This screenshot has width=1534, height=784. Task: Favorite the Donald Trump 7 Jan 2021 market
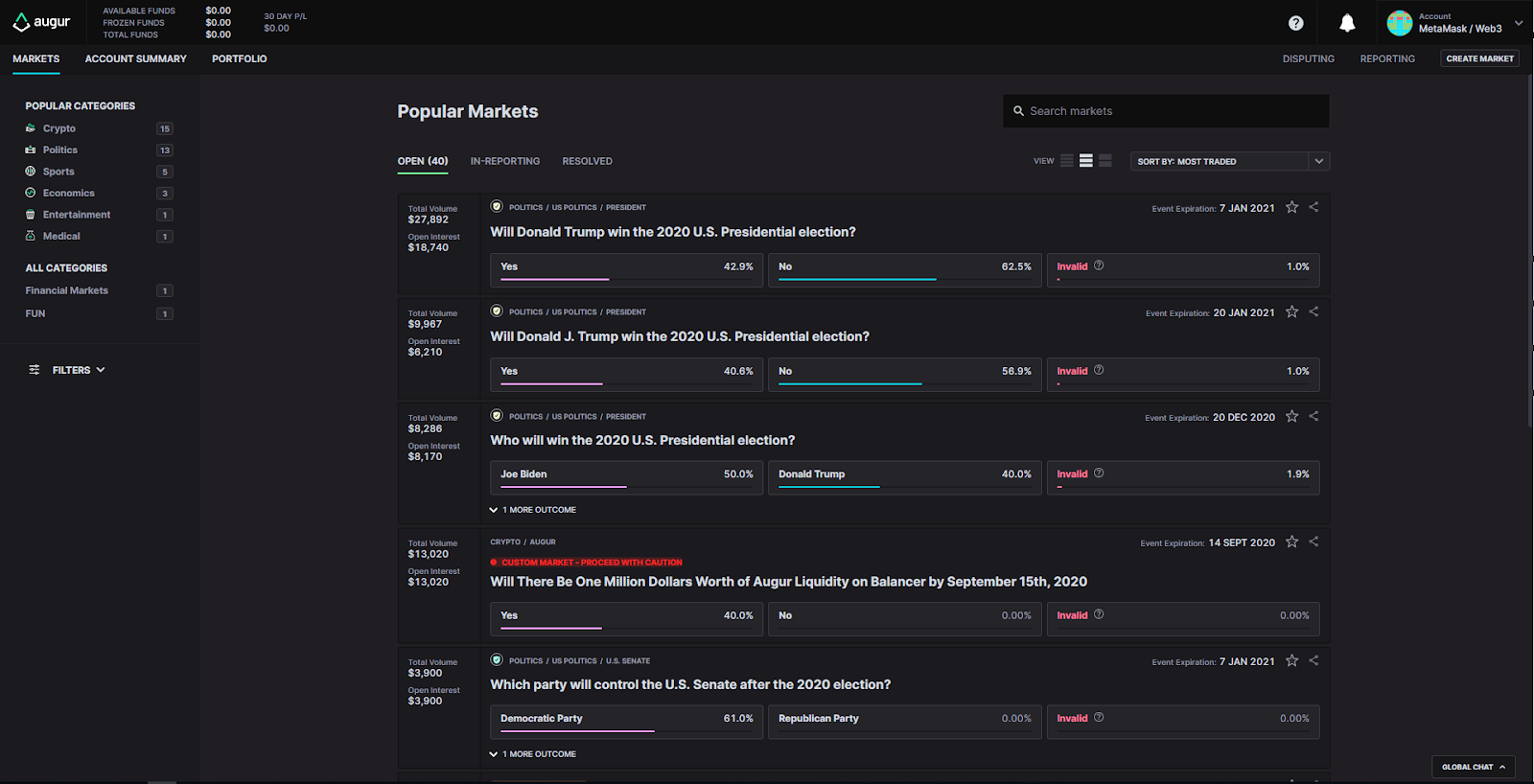pyautogui.click(x=1292, y=207)
